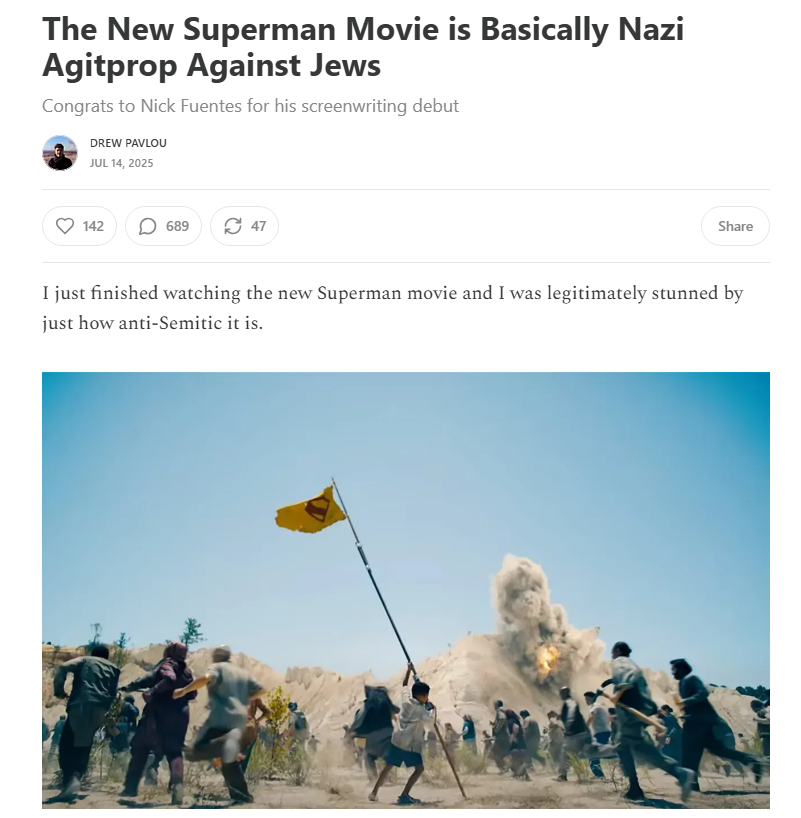Click the JUL 14, 2025 publish date
The image size is (801, 818).
click(x=122, y=163)
